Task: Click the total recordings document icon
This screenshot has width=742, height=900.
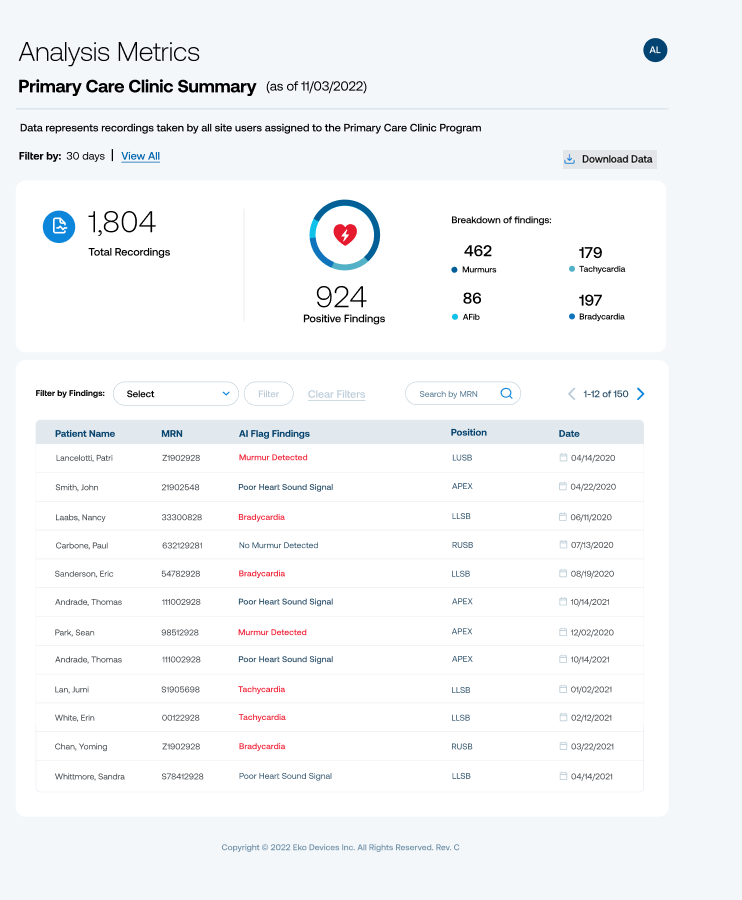Action: click(59, 226)
